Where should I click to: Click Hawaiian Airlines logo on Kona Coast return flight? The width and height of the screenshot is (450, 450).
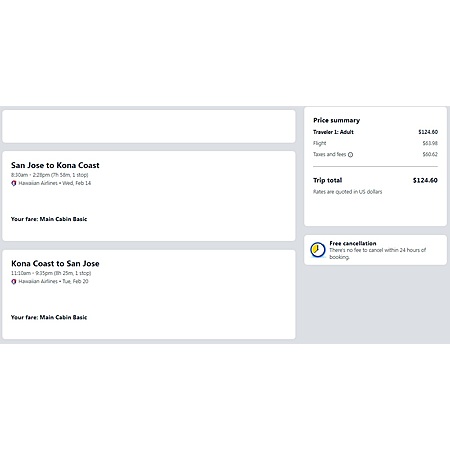[14, 282]
